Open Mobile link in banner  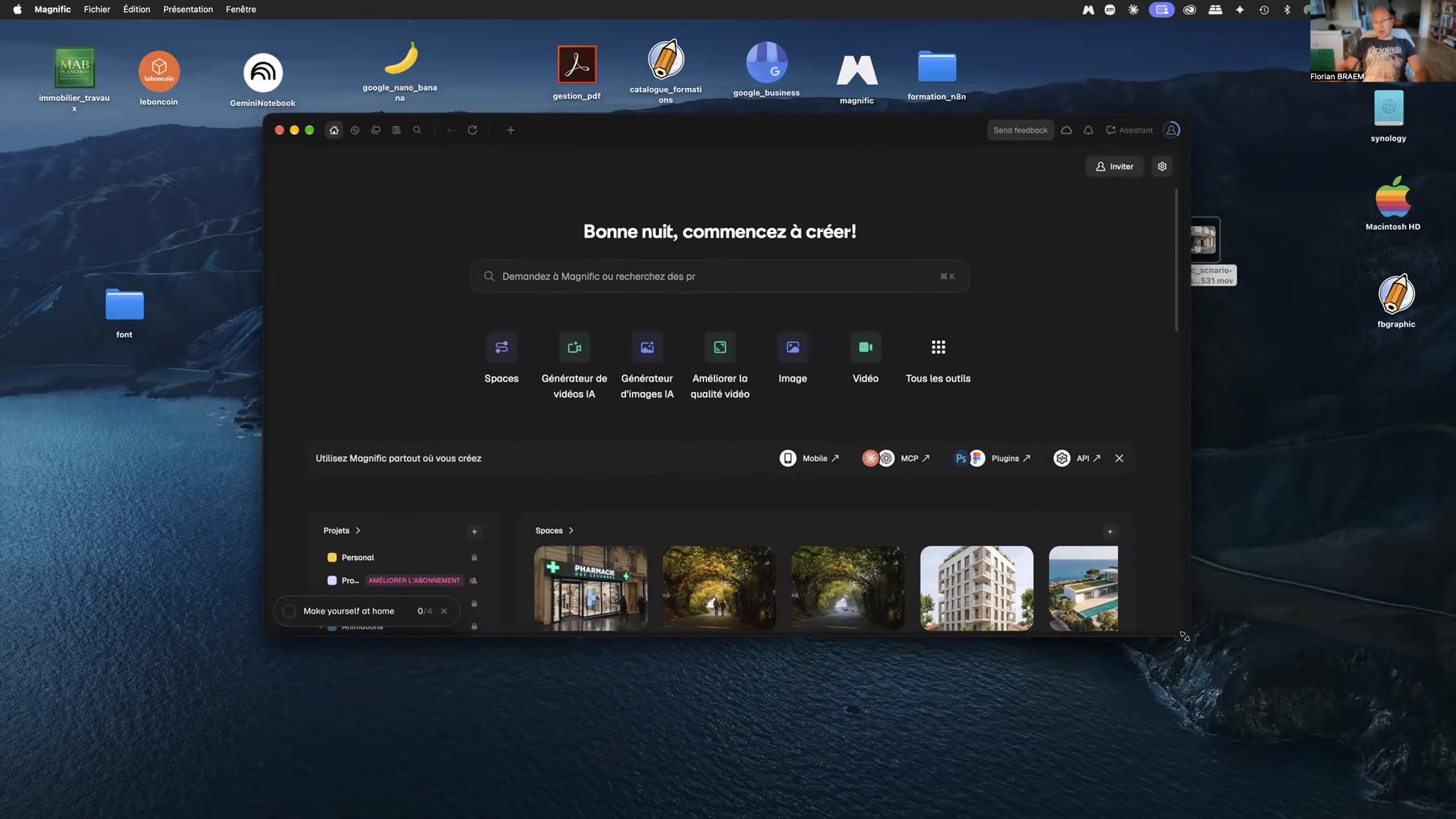(810, 458)
